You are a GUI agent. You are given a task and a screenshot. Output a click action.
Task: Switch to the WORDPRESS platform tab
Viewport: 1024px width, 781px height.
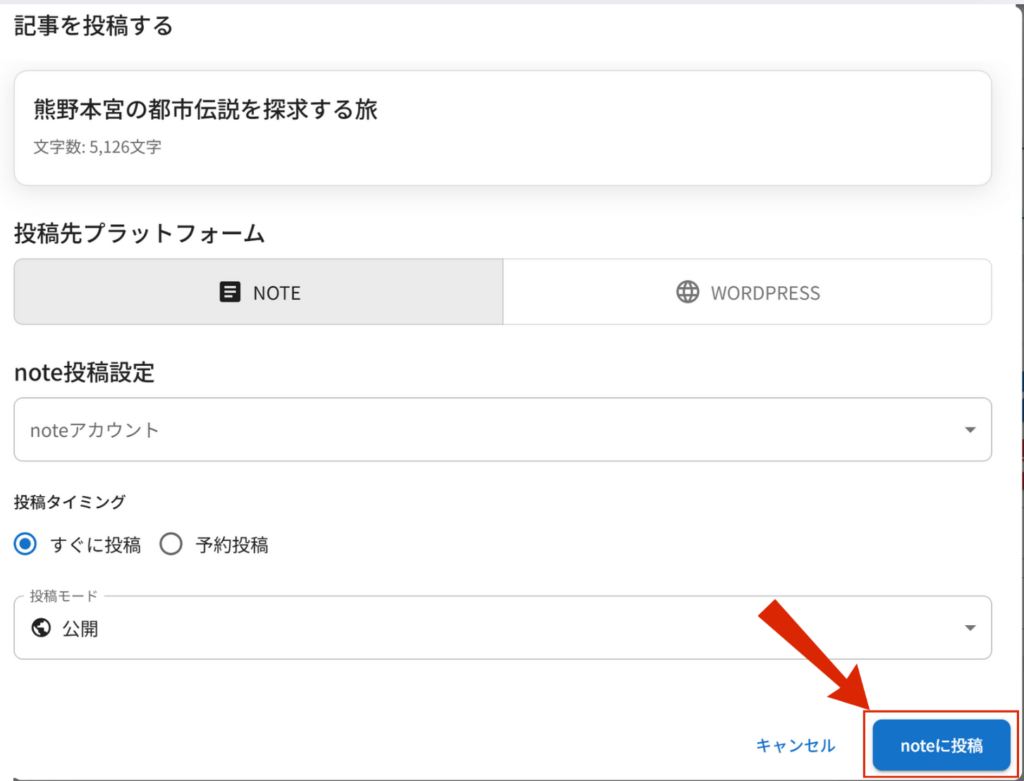pyautogui.click(x=747, y=293)
